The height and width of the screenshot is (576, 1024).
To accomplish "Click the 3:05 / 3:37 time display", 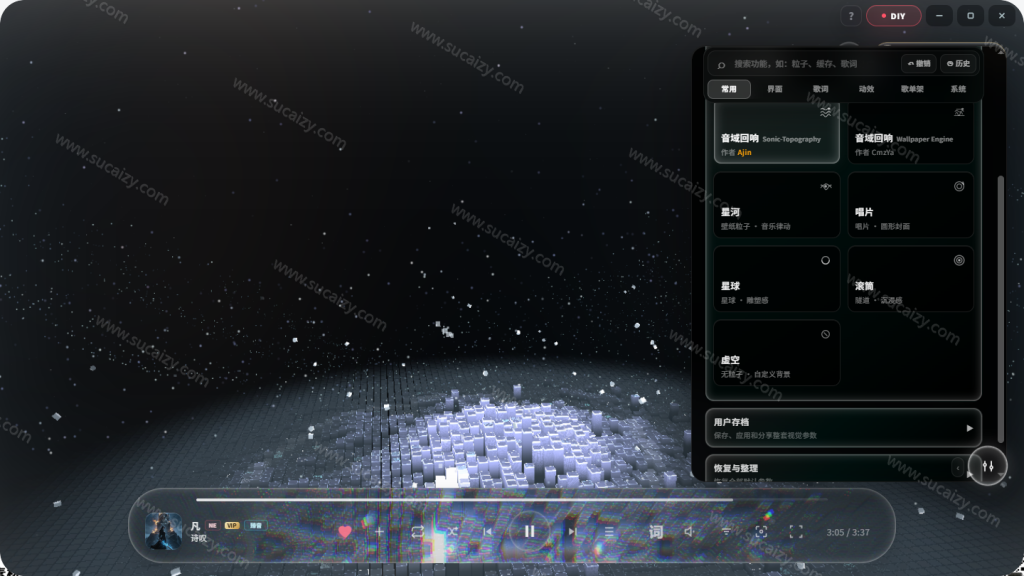I will [848, 532].
